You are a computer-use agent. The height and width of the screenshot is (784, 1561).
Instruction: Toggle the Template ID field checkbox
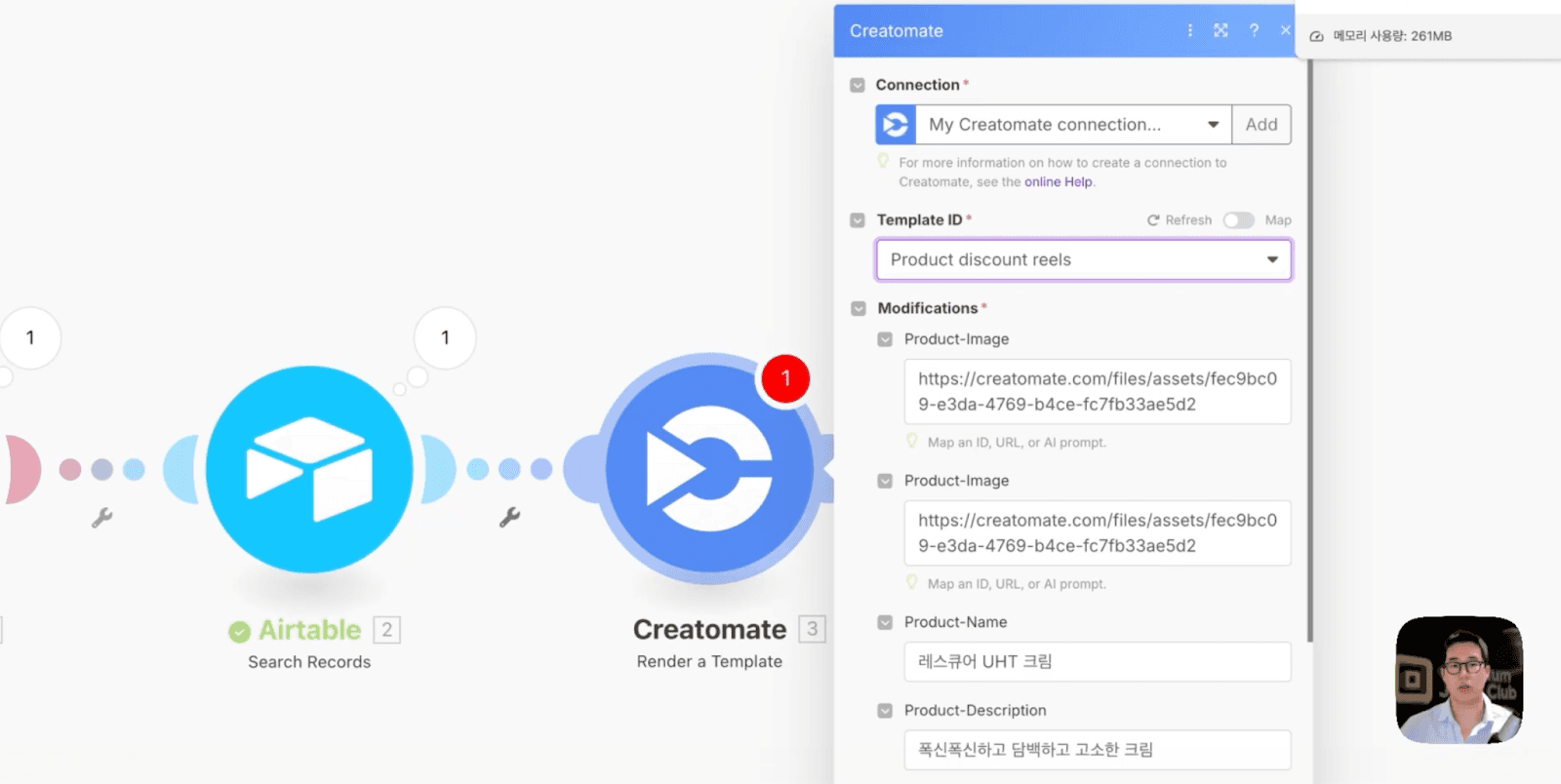coord(858,220)
